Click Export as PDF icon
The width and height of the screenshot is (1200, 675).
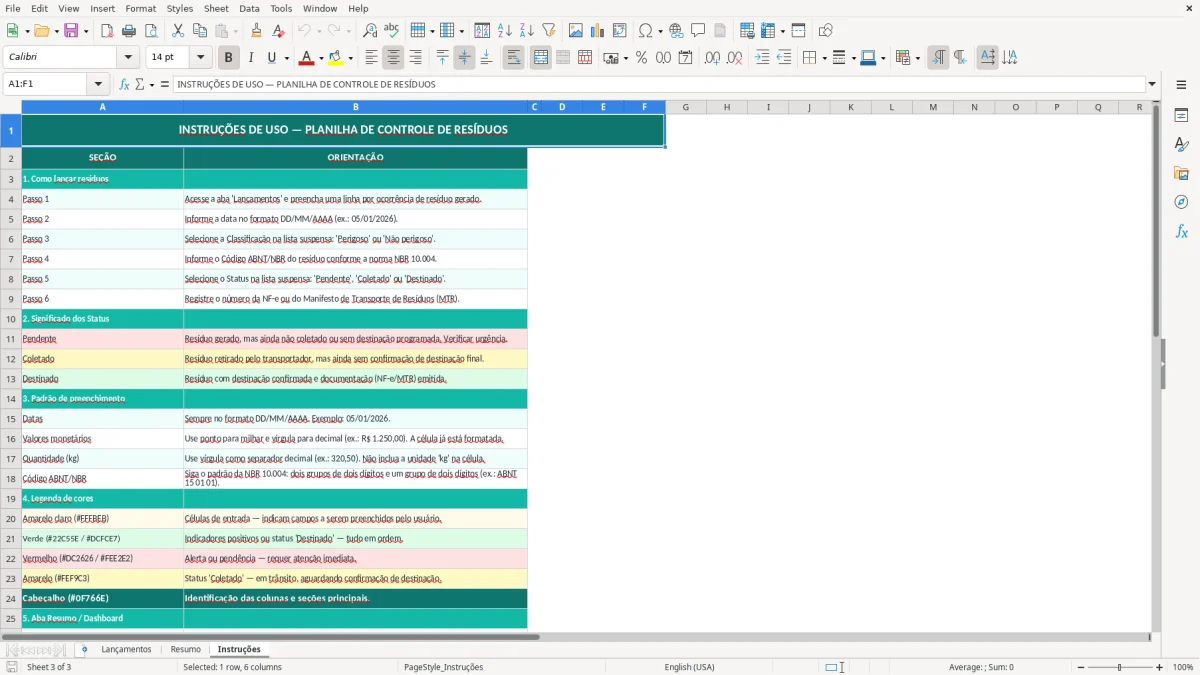(x=107, y=31)
